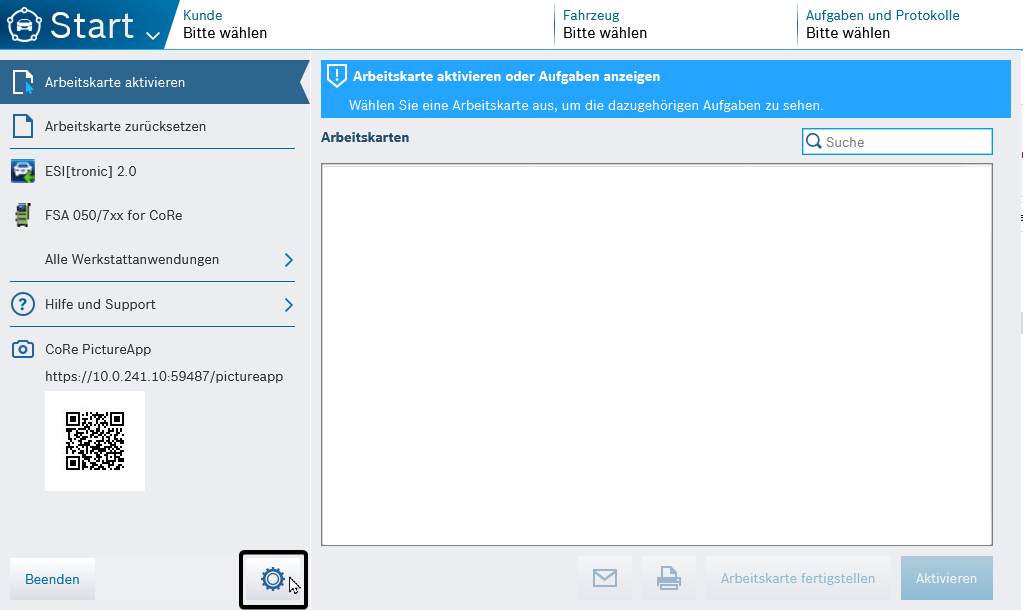Click the PictureApp QR code

95,441
